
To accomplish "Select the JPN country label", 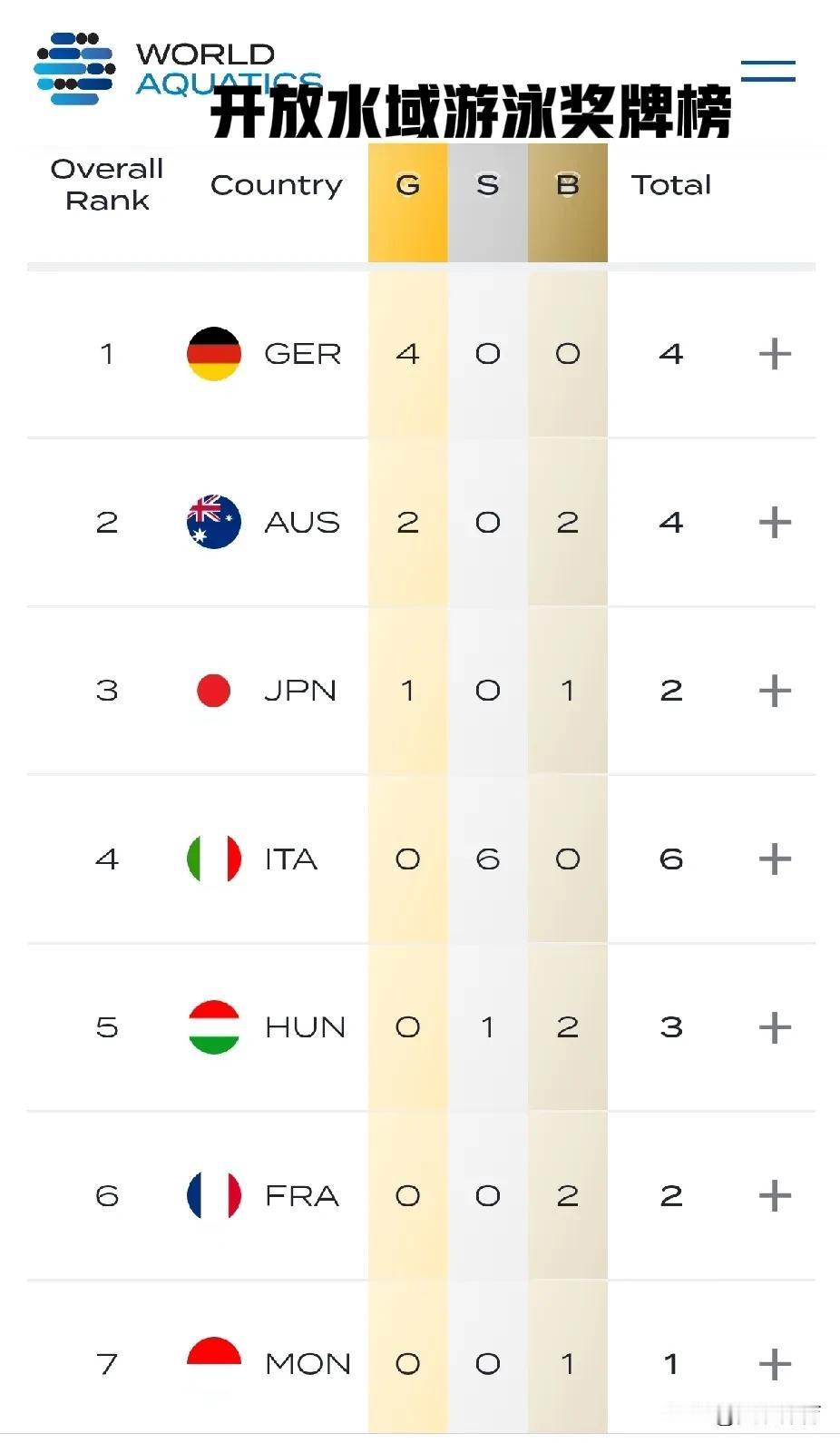I will coord(300,691).
